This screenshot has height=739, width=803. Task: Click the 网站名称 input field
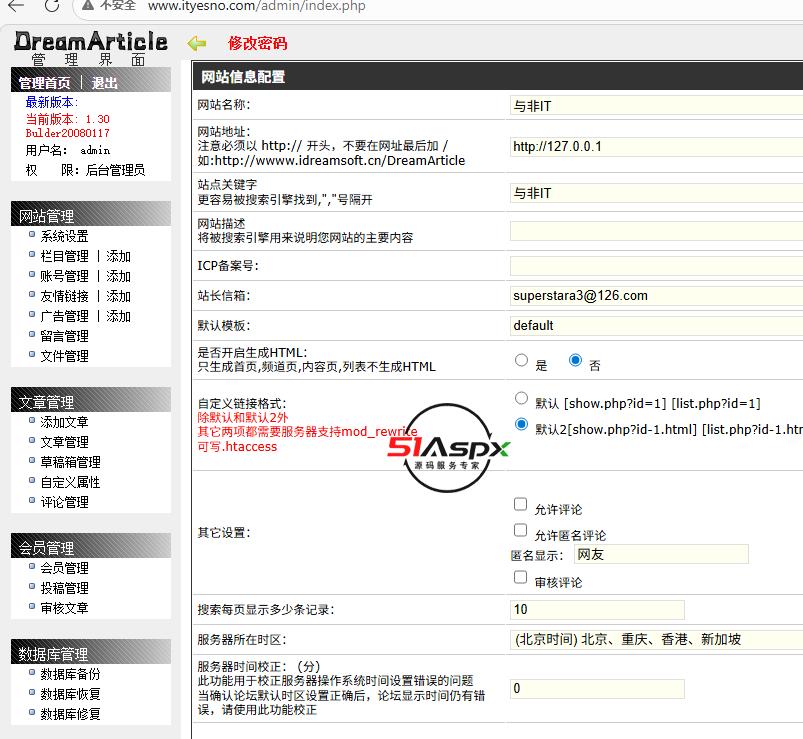pyautogui.click(x=656, y=106)
